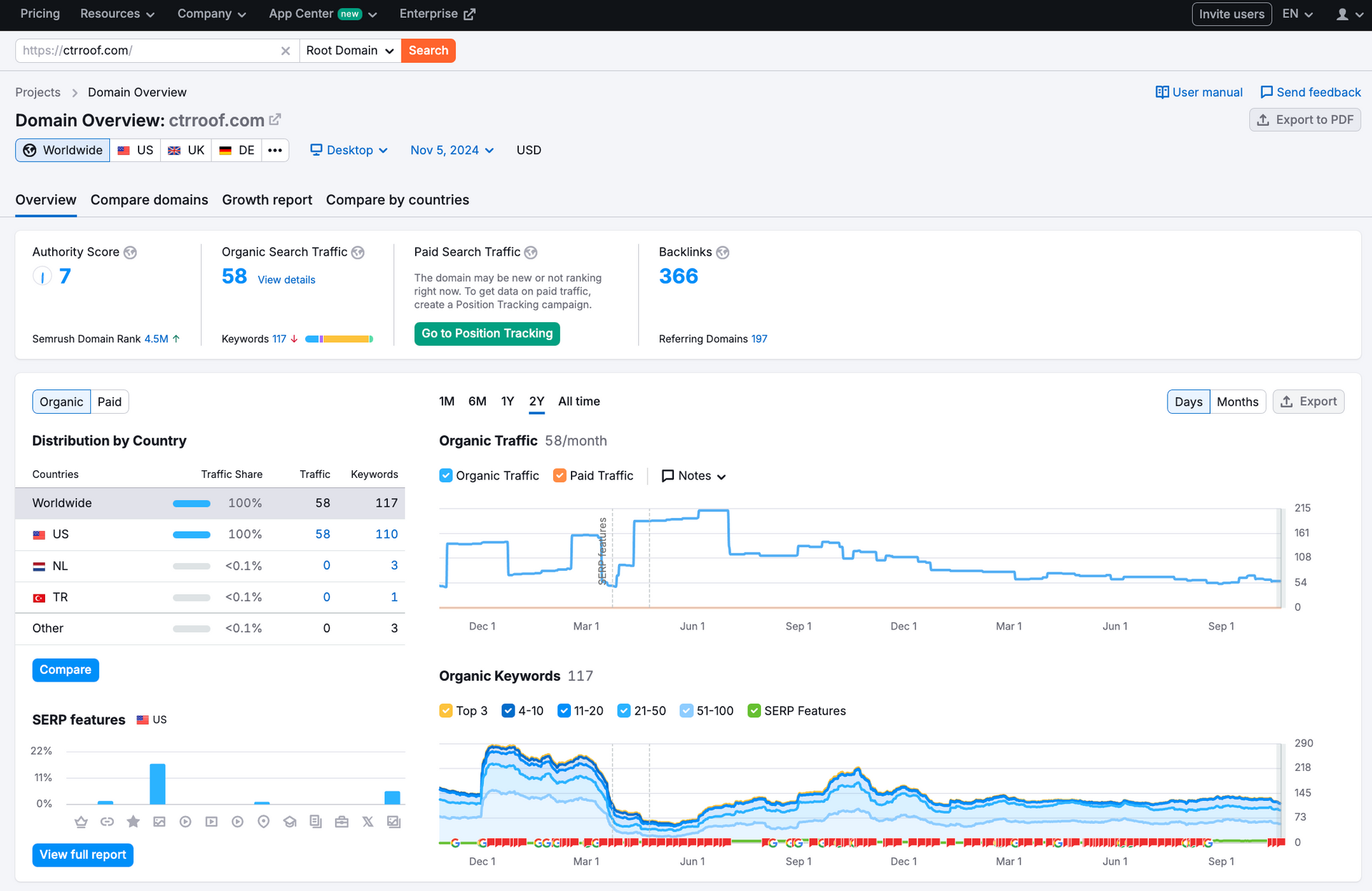The height and width of the screenshot is (891, 1372).
Task: Open the Desktop device dropdown
Action: pyautogui.click(x=349, y=150)
